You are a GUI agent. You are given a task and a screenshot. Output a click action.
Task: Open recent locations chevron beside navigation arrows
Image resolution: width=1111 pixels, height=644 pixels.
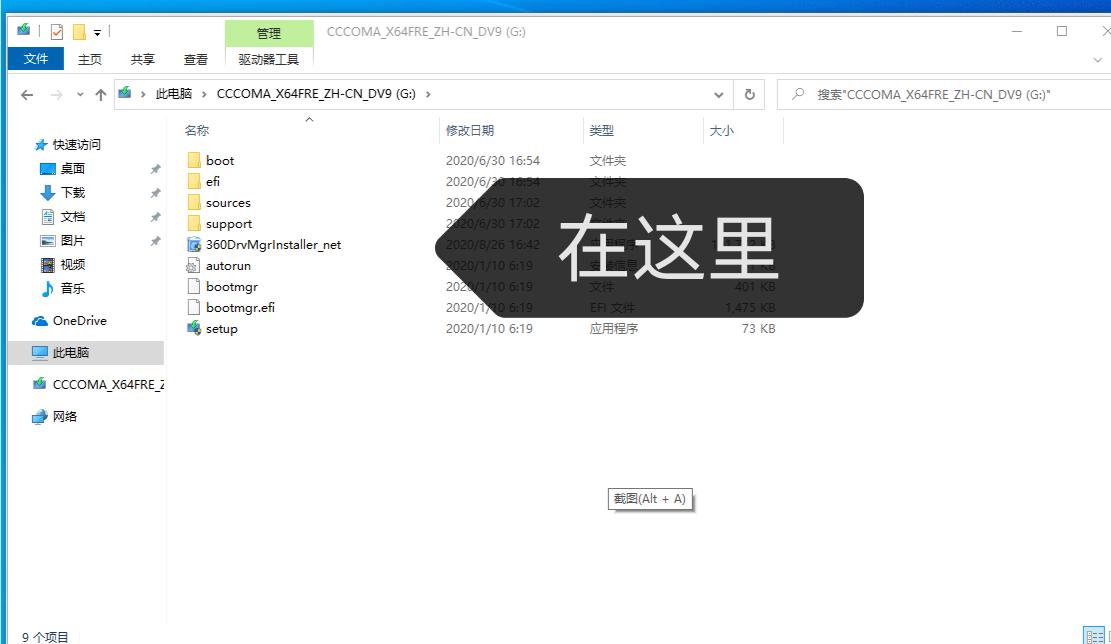[x=80, y=94]
